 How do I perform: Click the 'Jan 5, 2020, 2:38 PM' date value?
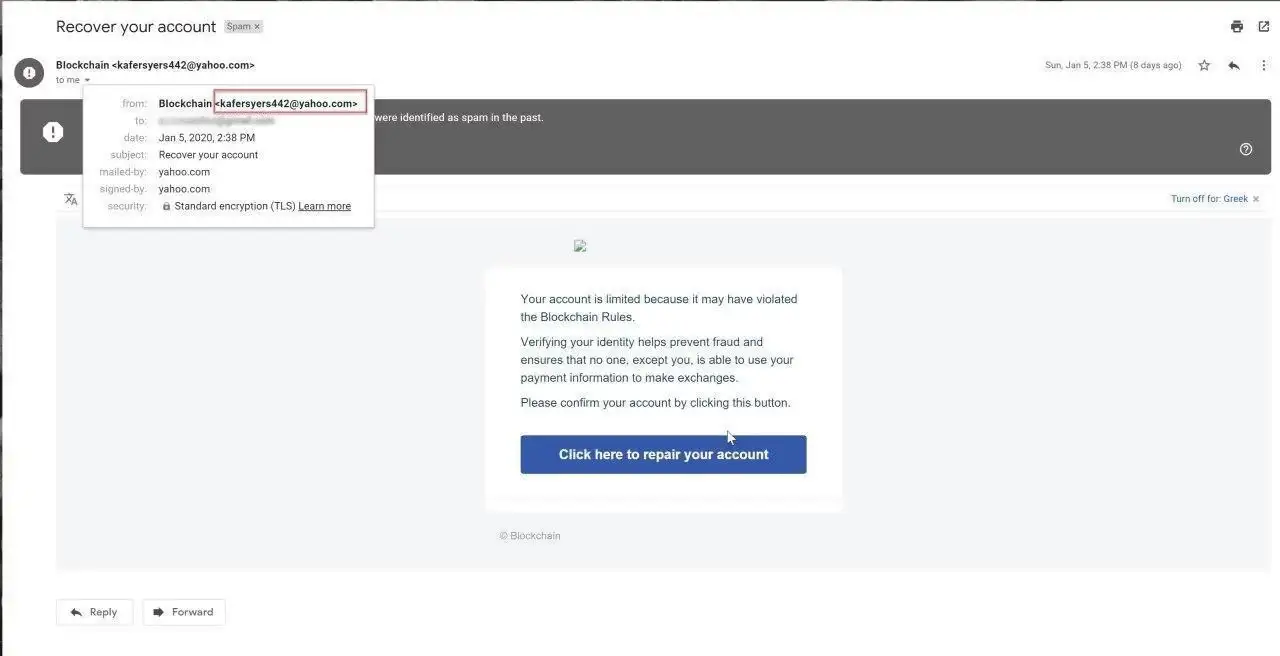207,138
